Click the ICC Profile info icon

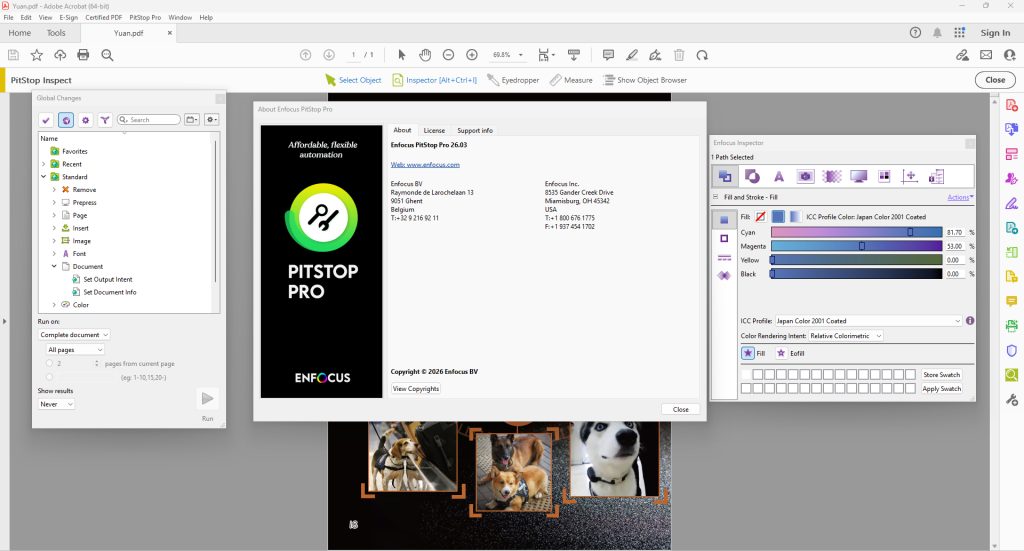(x=970, y=321)
